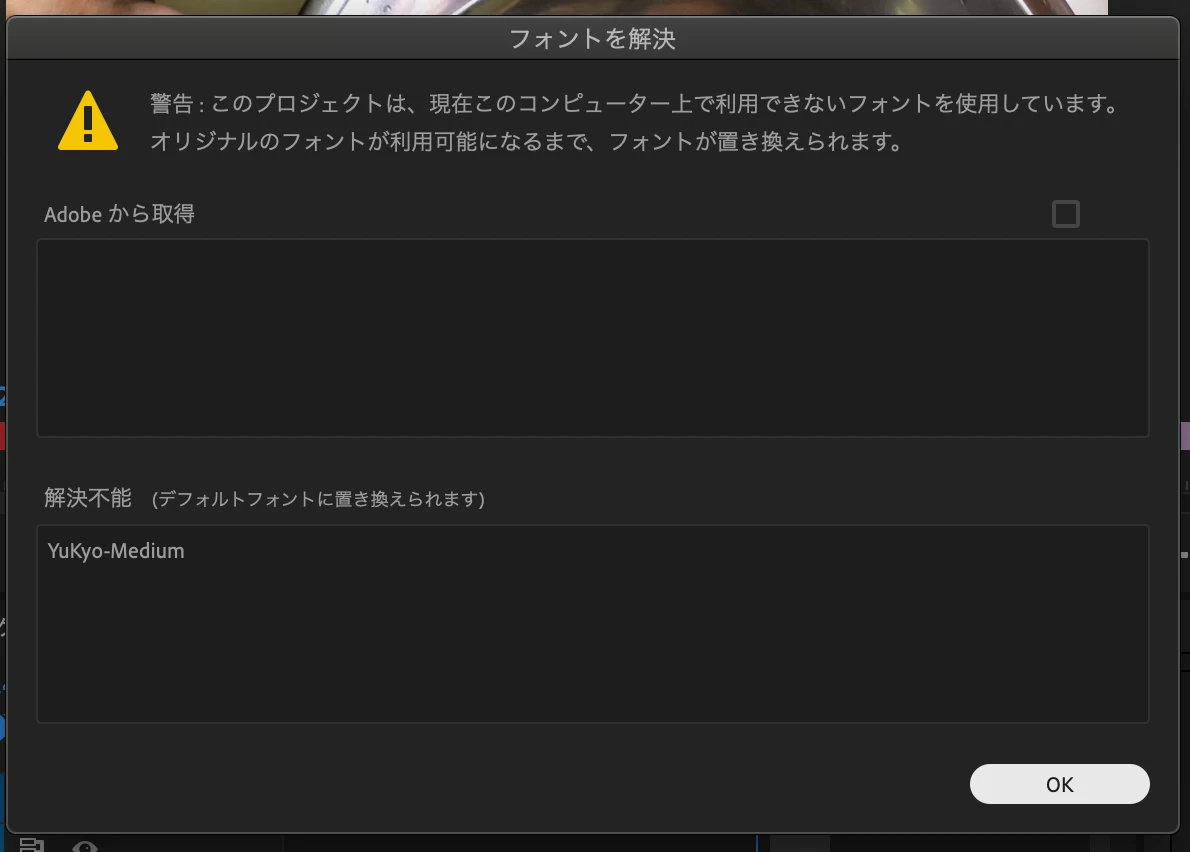The width and height of the screenshot is (1190, 852).
Task: Click the blue item on the left edge
Action: tap(2, 727)
